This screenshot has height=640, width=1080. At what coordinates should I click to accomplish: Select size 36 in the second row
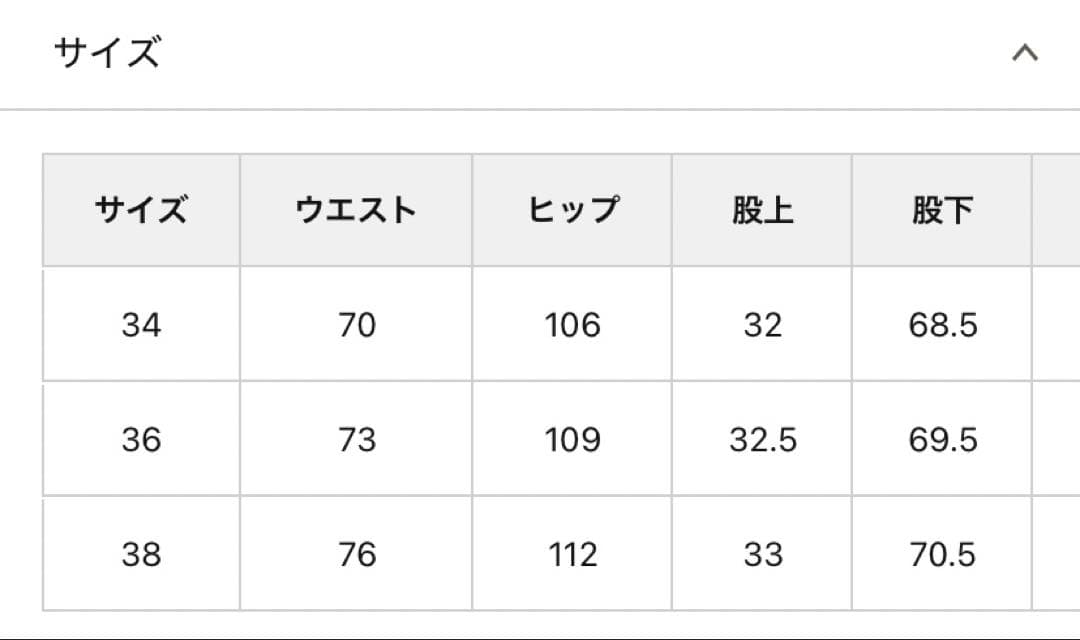click(x=142, y=438)
